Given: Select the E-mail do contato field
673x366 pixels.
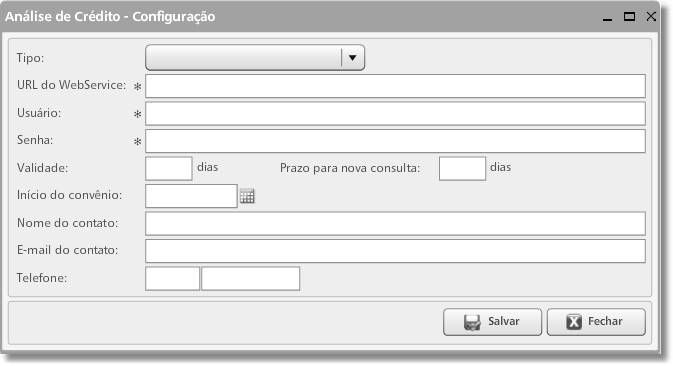Looking at the screenshot, I should point(395,251).
